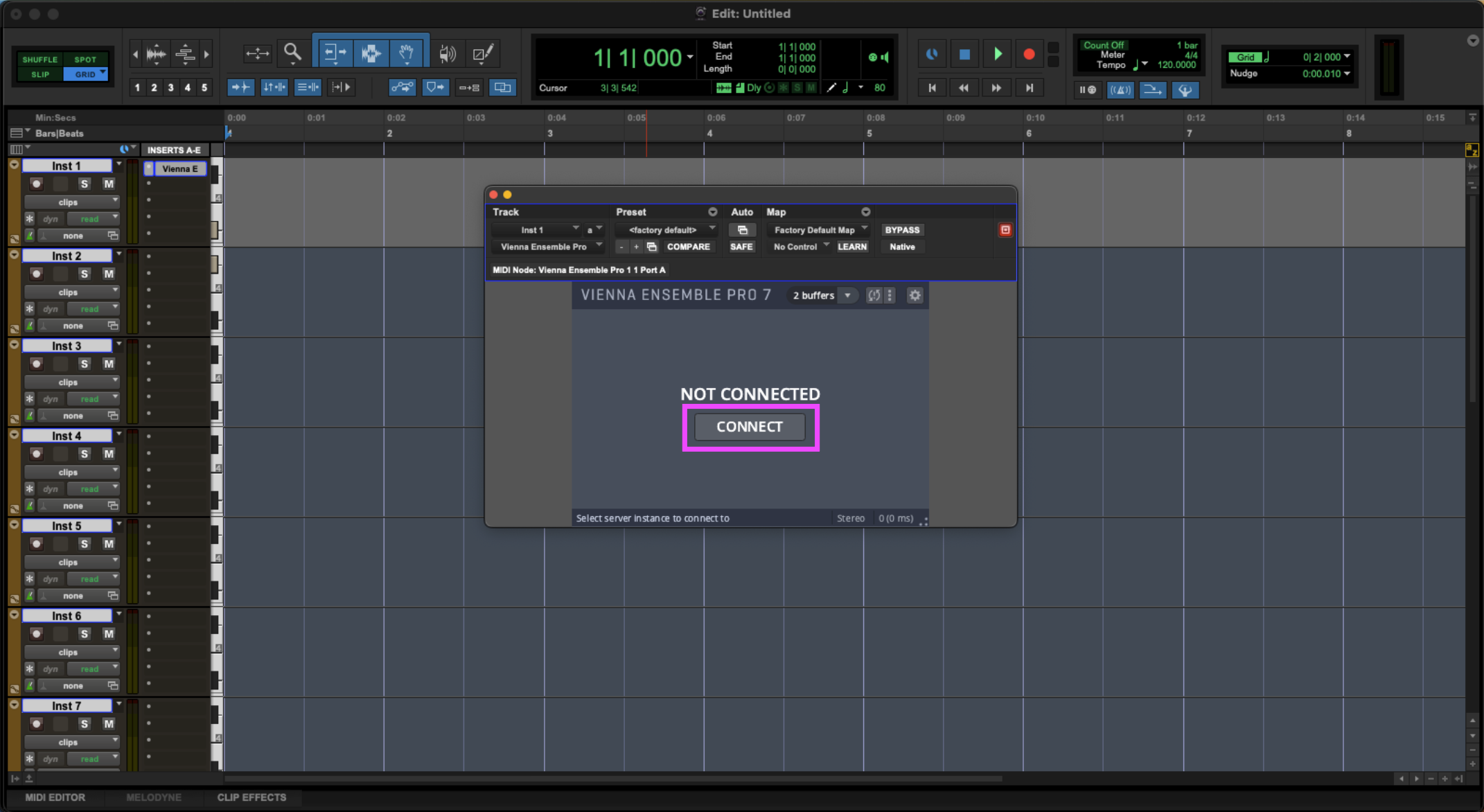Image resolution: width=1484 pixels, height=812 pixels.
Task: Open the Vienna plugin three-dot menu
Action: point(890,295)
